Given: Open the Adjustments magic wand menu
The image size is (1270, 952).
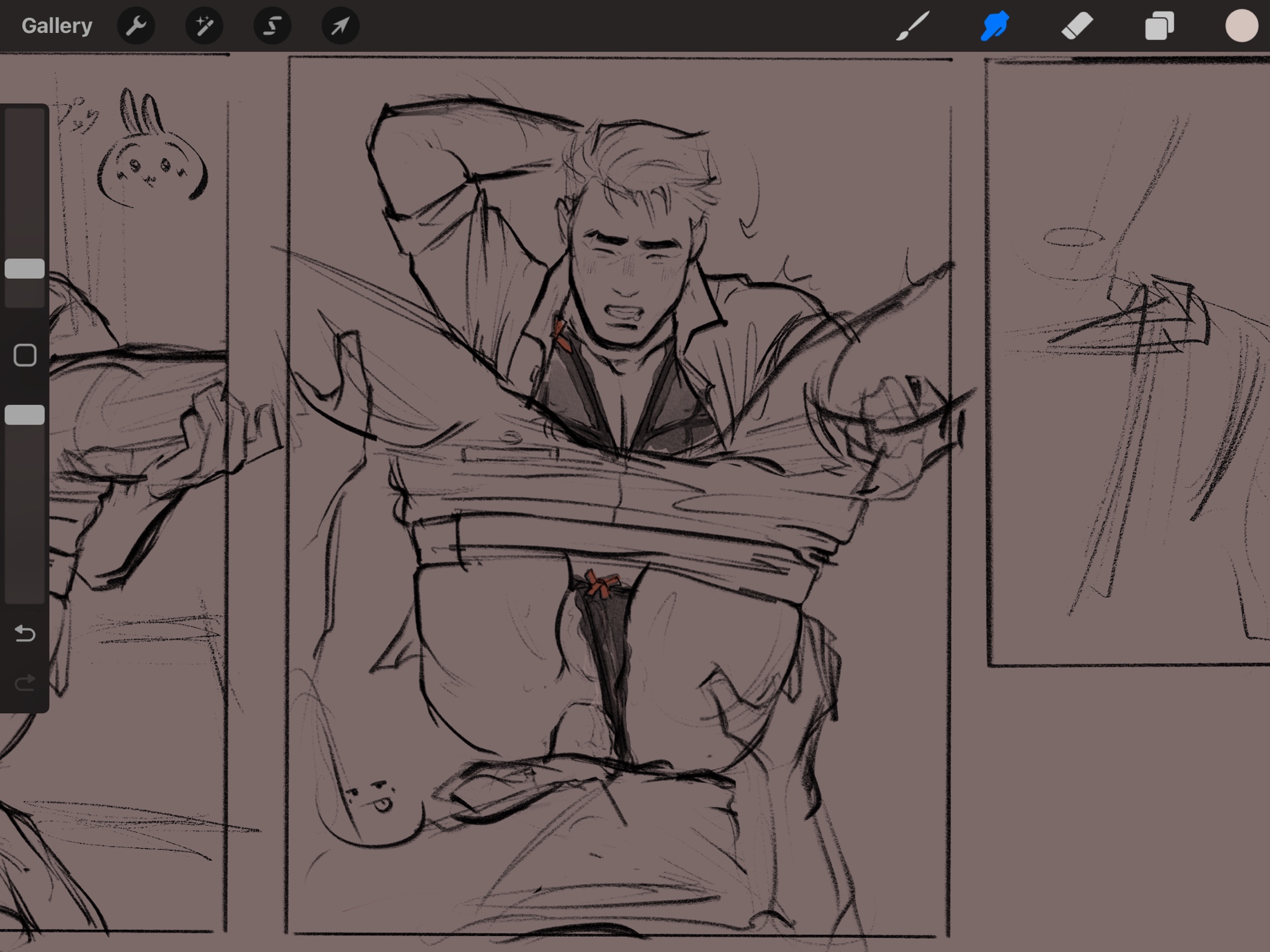Looking at the screenshot, I should tap(204, 26).
